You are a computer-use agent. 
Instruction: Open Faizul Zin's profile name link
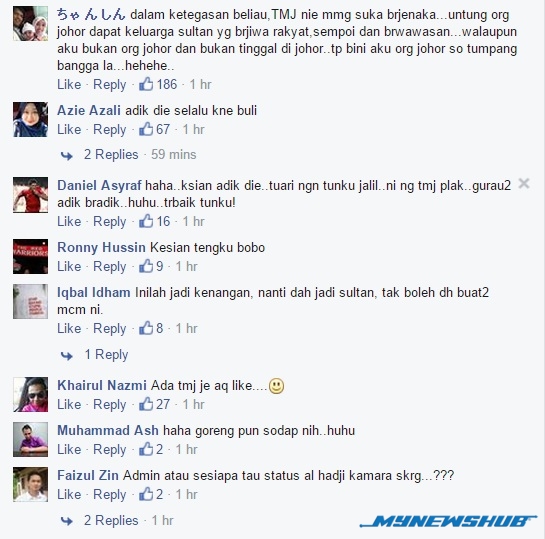pos(88,475)
